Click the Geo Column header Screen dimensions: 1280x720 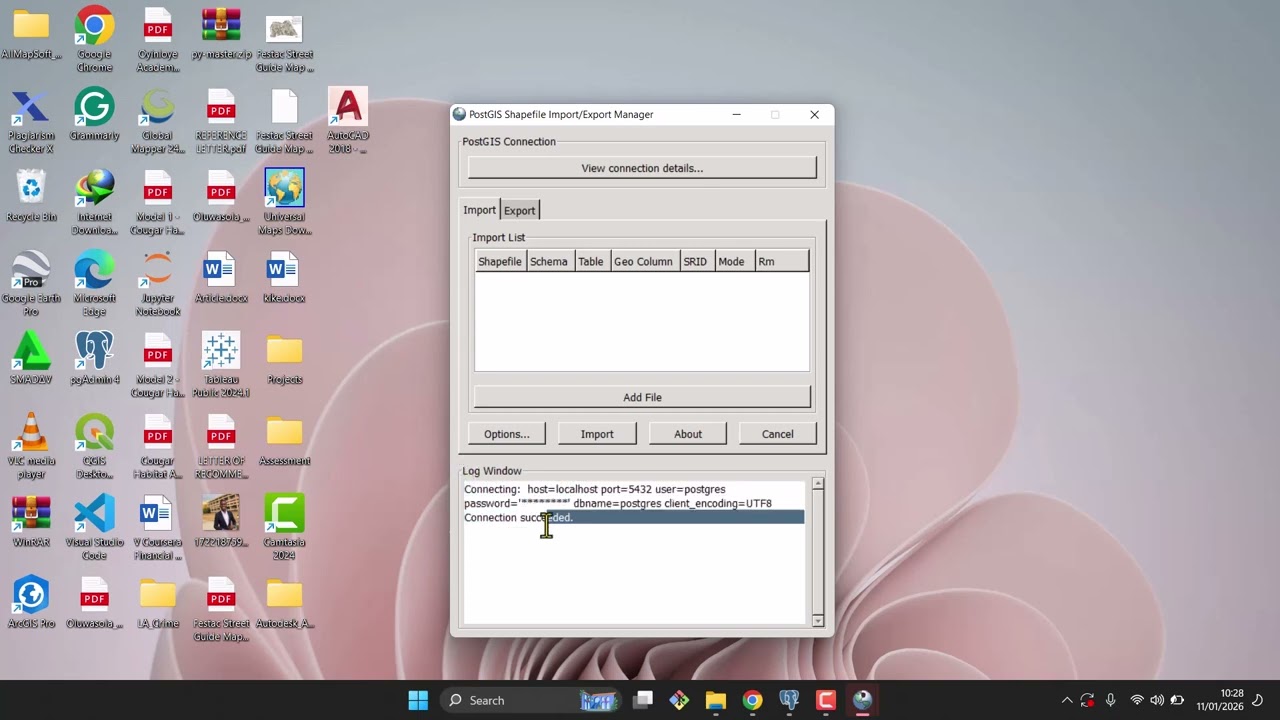coord(643,261)
